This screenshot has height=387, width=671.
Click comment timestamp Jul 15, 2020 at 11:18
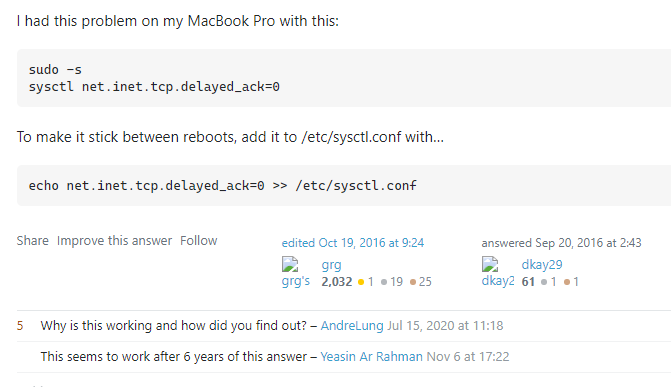tap(445, 326)
